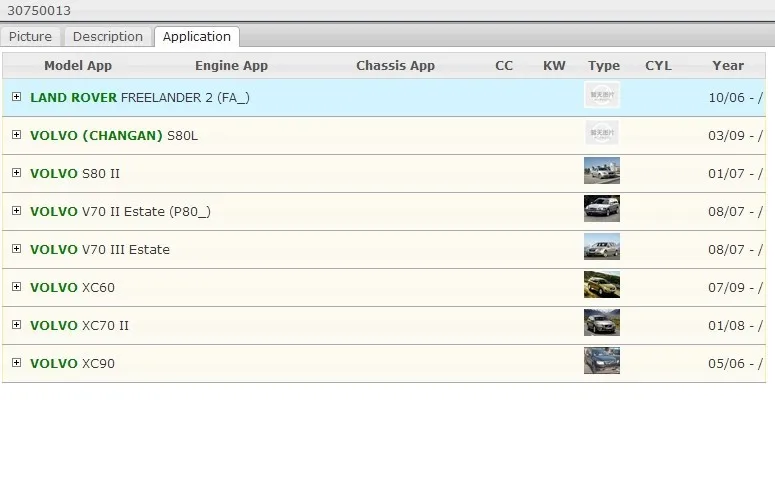Expand the VOLVO XC60 row
The width and height of the screenshot is (775, 503).
point(16,287)
